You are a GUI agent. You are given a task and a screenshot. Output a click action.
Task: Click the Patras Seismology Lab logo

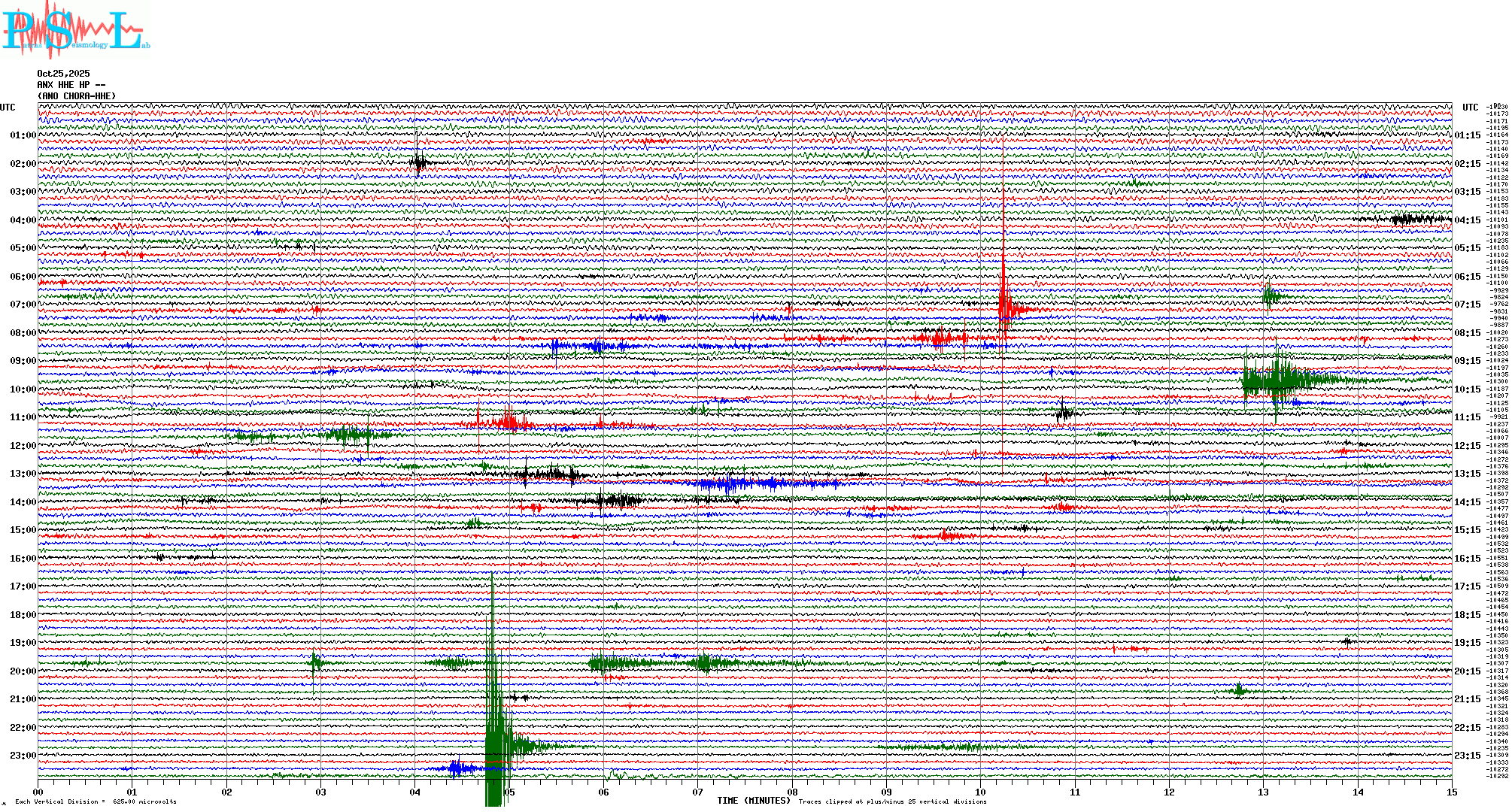pyautogui.click(x=74, y=30)
